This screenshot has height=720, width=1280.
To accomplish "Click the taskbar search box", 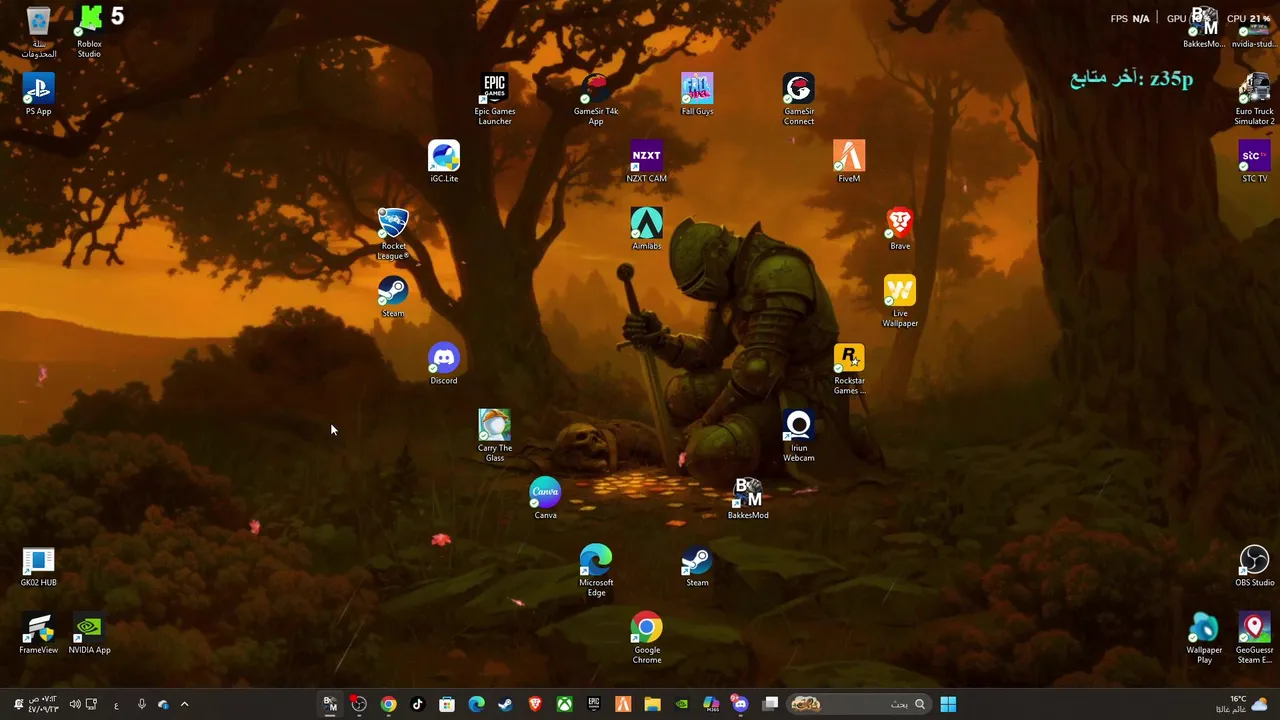I will pyautogui.click(x=860, y=704).
